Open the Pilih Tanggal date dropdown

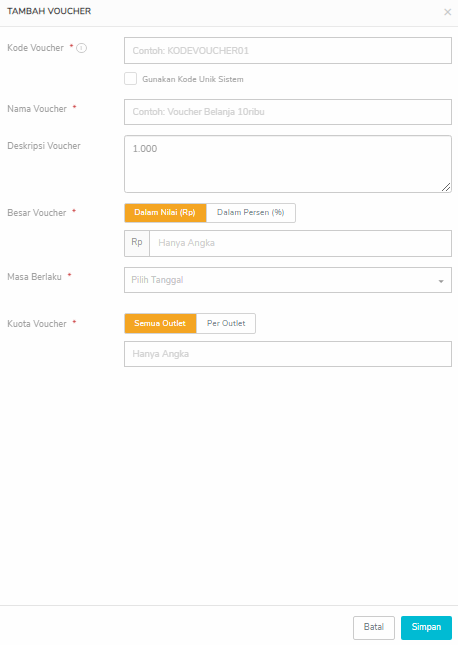[x=288, y=280]
